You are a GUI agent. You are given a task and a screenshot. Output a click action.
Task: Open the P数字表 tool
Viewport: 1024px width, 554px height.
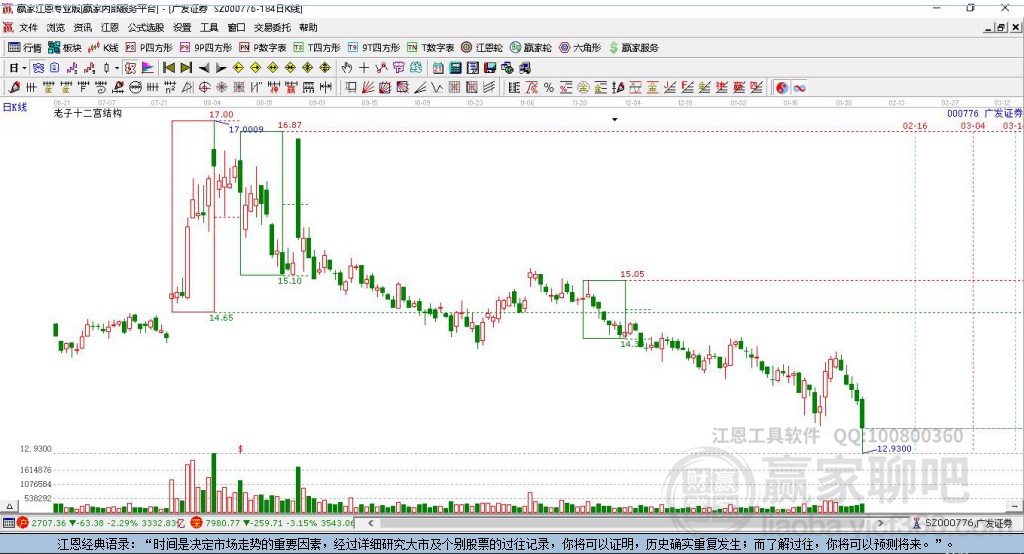pyautogui.click(x=263, y=48)
